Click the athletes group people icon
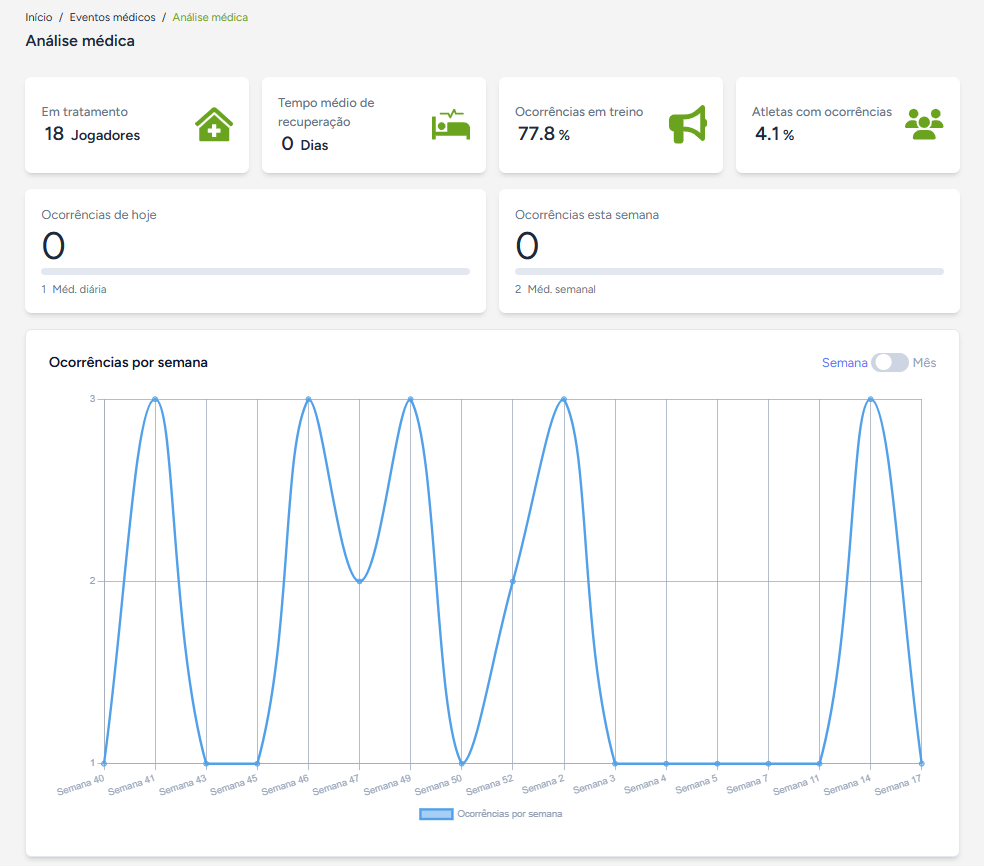This screenshot has width=984, height=866. pyautogui.click(x=924, y=124)
